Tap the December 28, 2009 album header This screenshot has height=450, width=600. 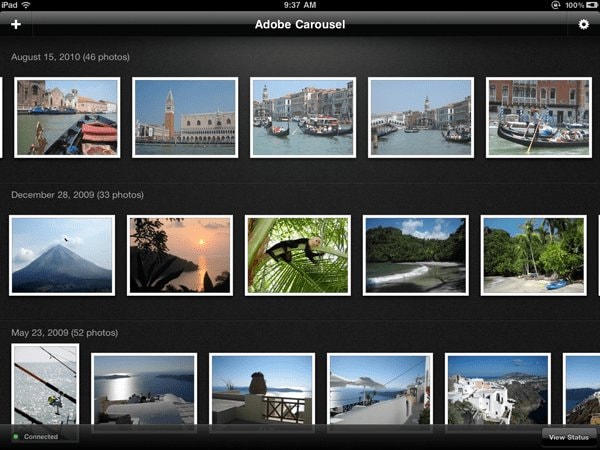coord(77,194)
